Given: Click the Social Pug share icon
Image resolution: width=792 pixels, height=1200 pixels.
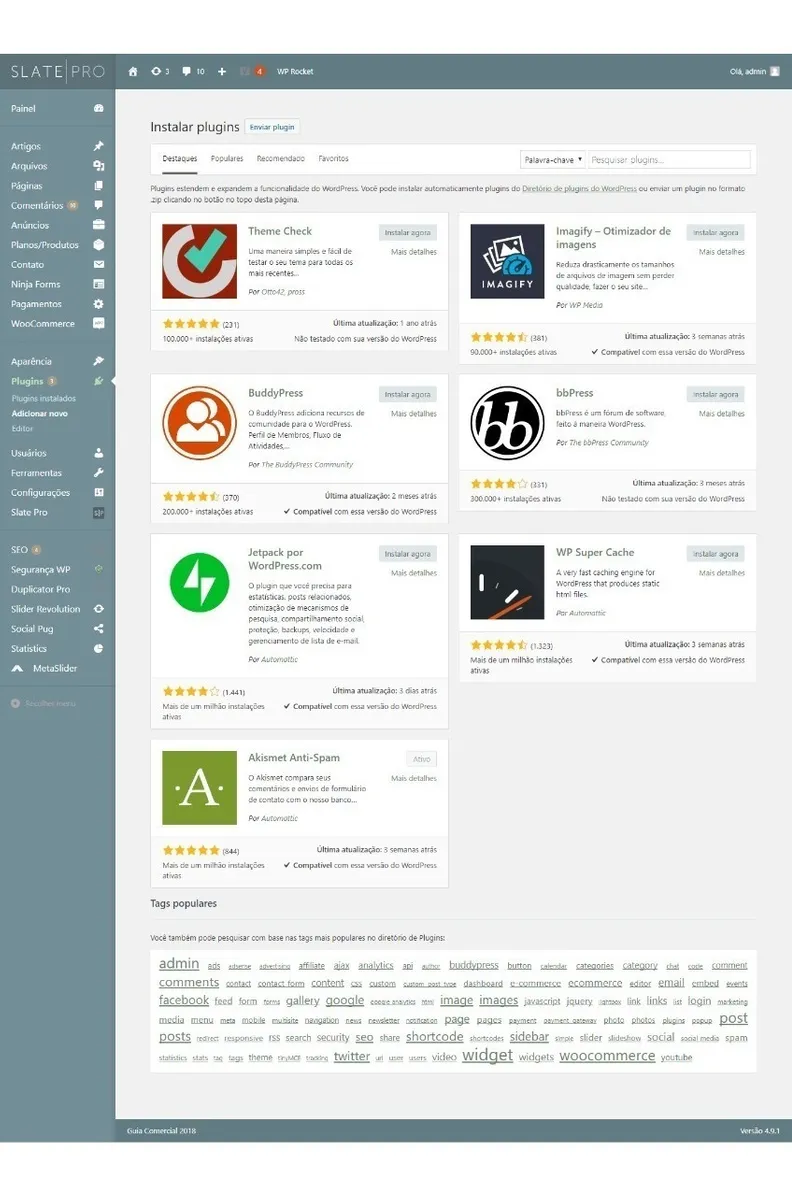Looking at the screenshot, I should coord(98,629).
